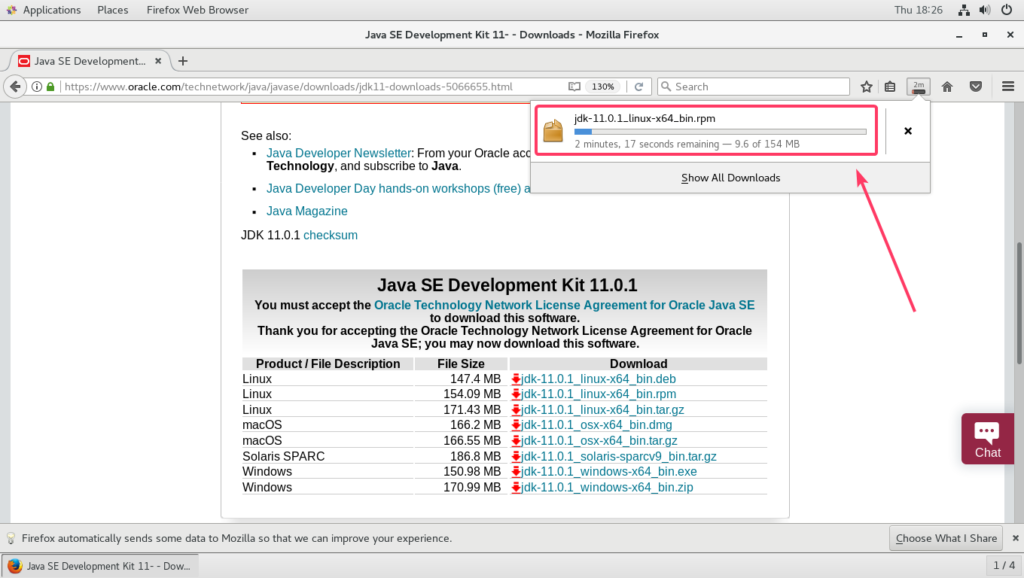Open site information icon in address bar
The image size is (1024, 578).
[37, 86]
